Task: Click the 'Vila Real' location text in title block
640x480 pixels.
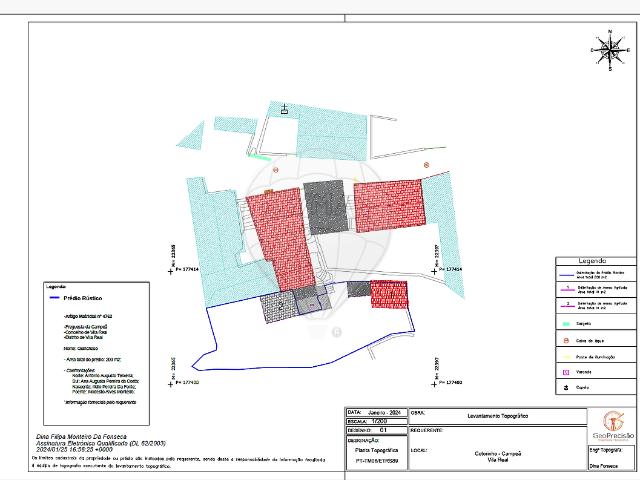Action: click(498, 460)
